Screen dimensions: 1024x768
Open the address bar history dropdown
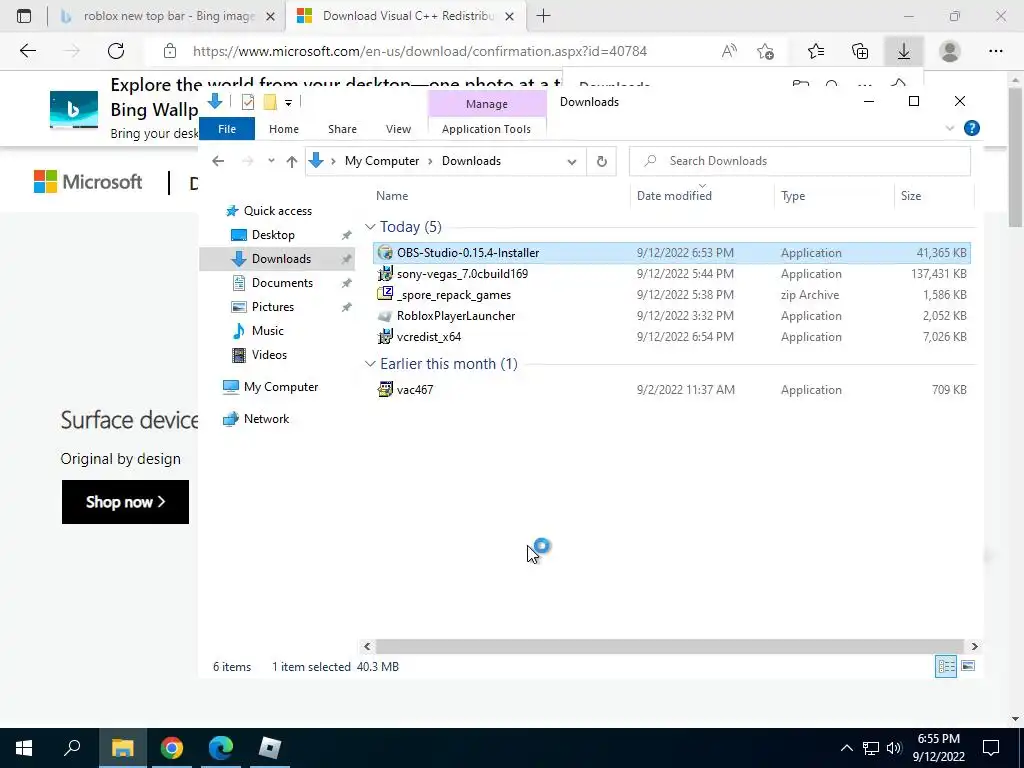571,162
